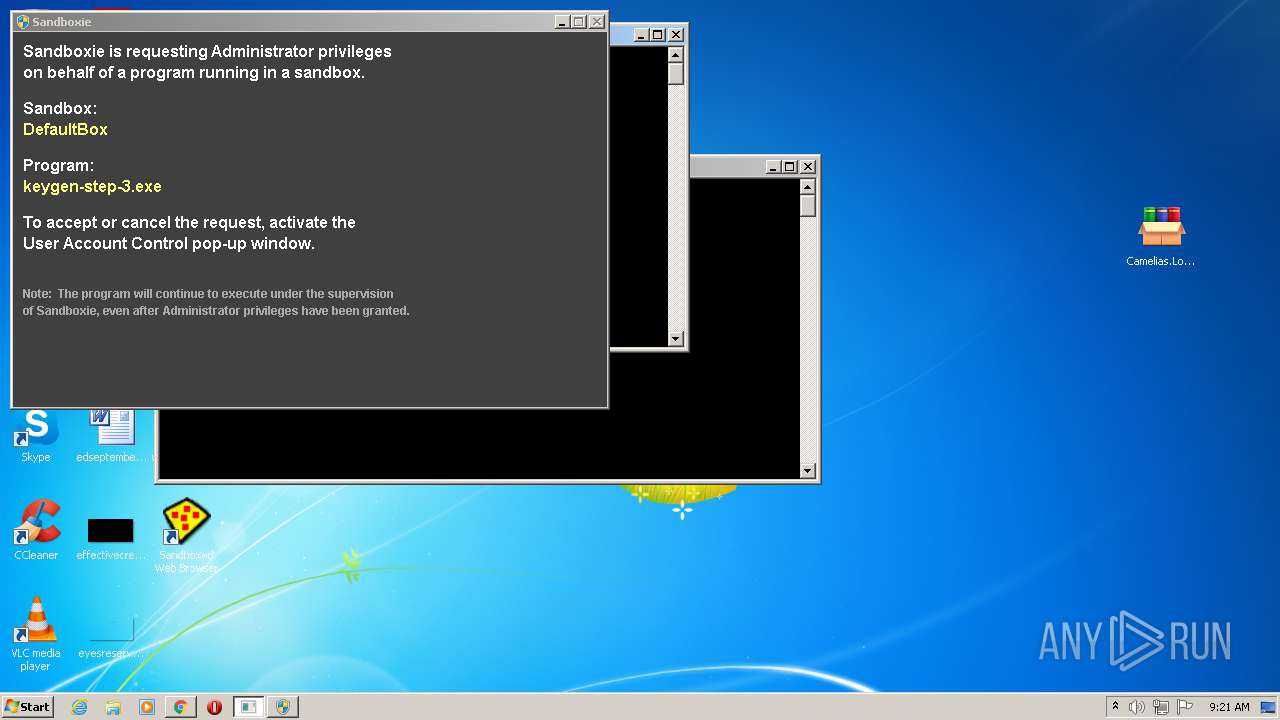Open VLC media player shortcut
The width and height of the screenshot is (1280, 720).
pyautogui.click(x=36, y=634)
